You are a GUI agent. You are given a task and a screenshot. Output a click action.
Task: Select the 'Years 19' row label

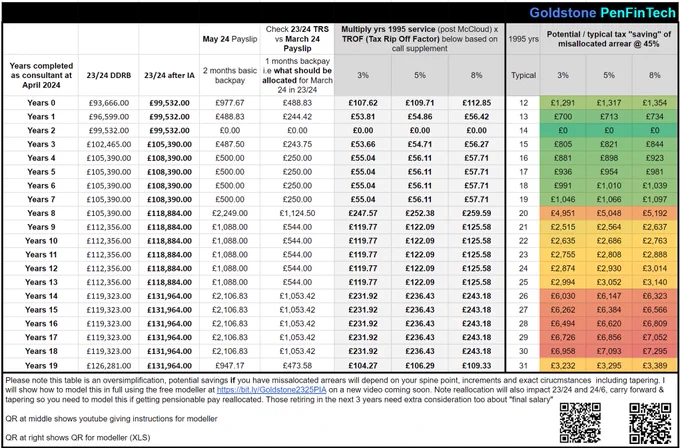point(41,366)
